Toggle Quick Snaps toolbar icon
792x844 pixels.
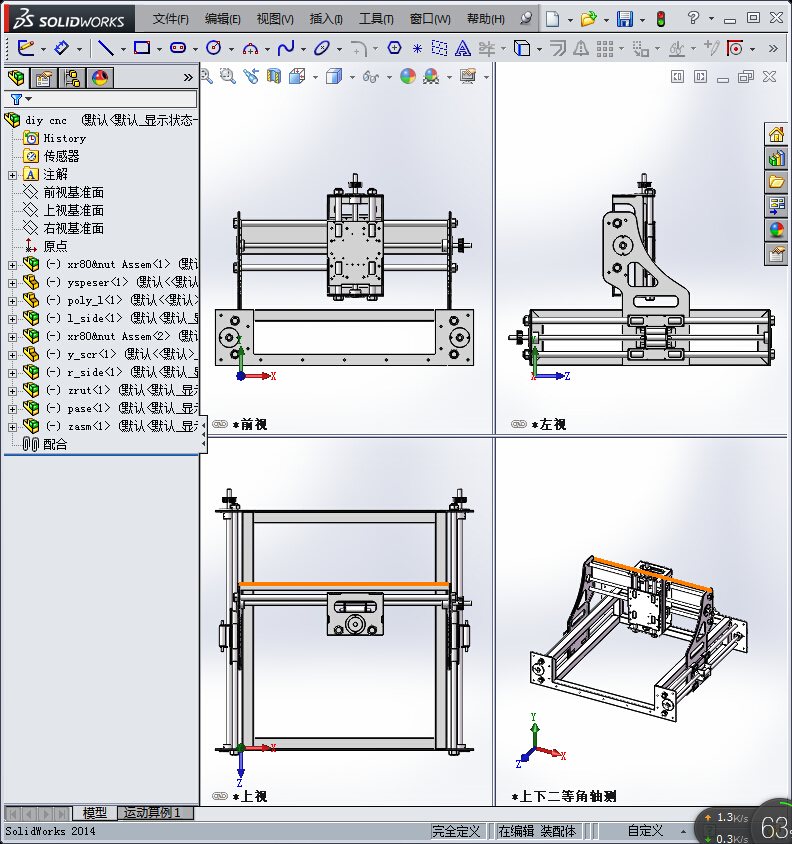[735, 49]
